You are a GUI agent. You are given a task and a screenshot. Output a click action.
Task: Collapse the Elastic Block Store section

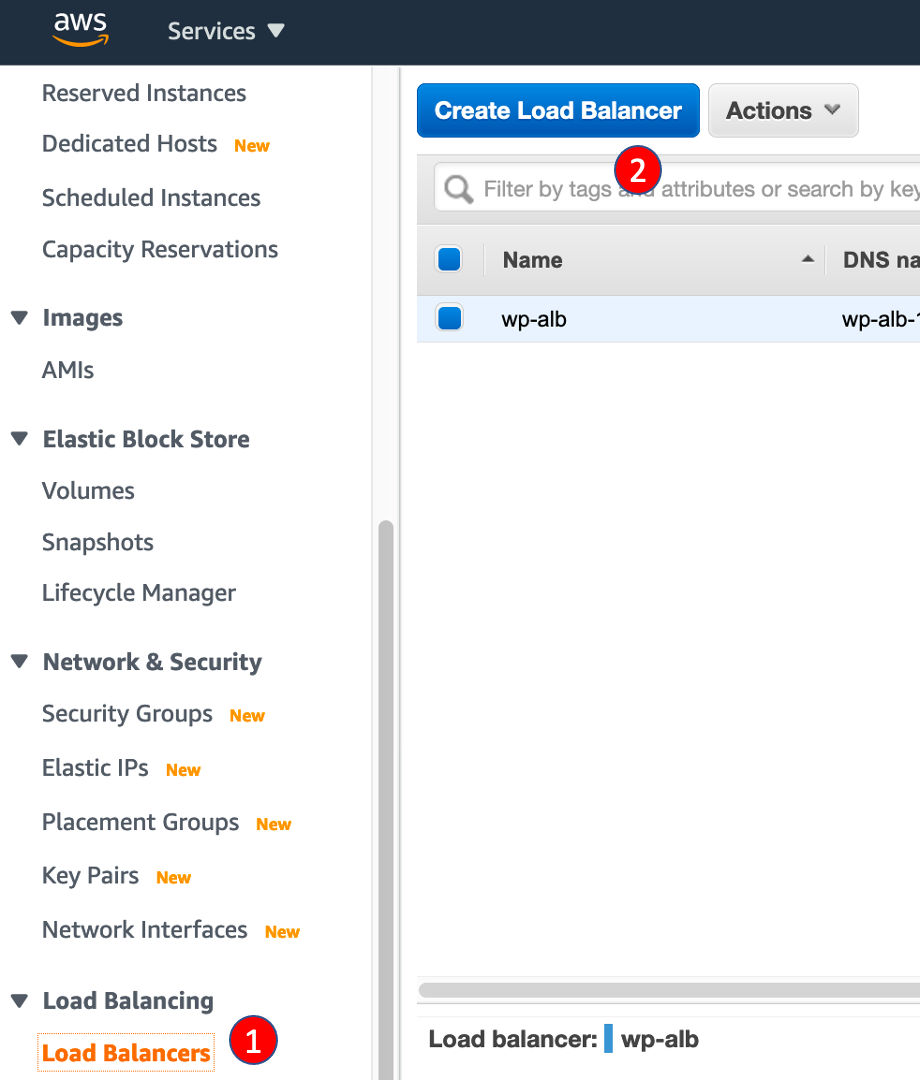(x=19, y=439)
